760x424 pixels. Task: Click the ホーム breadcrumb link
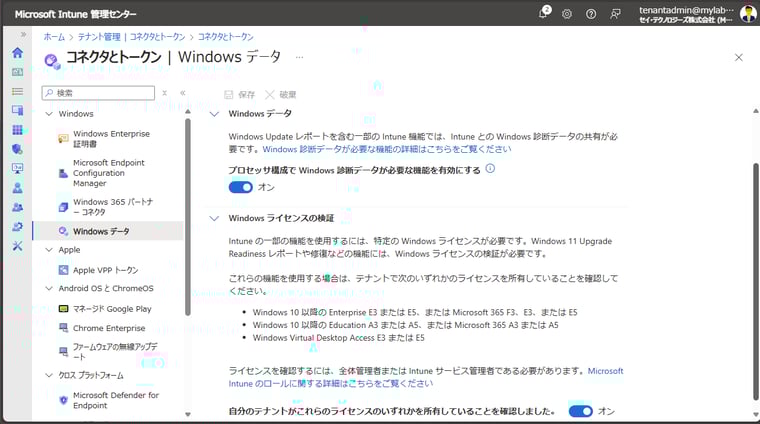tap(54, 37)
